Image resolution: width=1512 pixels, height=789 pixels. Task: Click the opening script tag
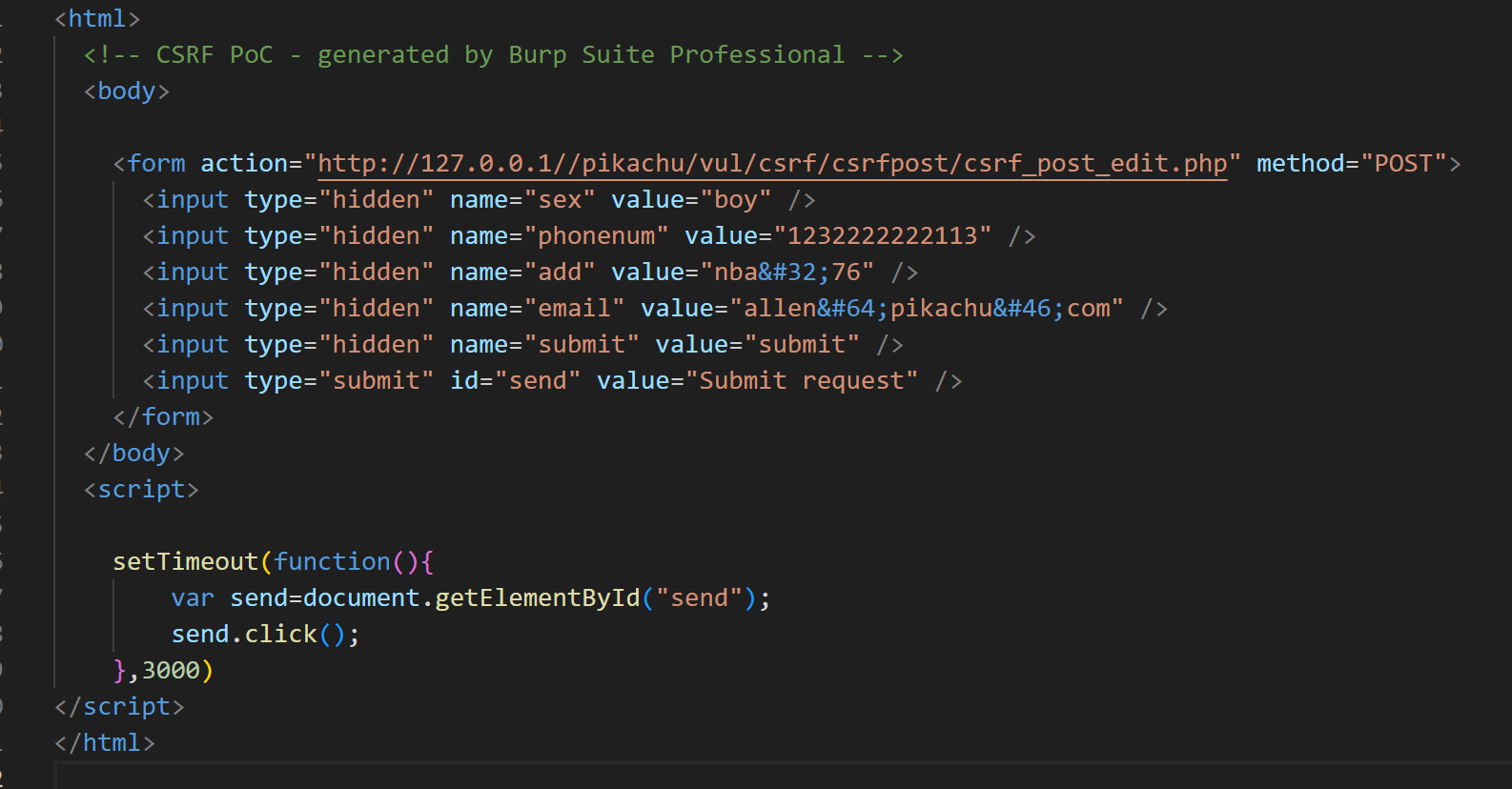(141, 490)
